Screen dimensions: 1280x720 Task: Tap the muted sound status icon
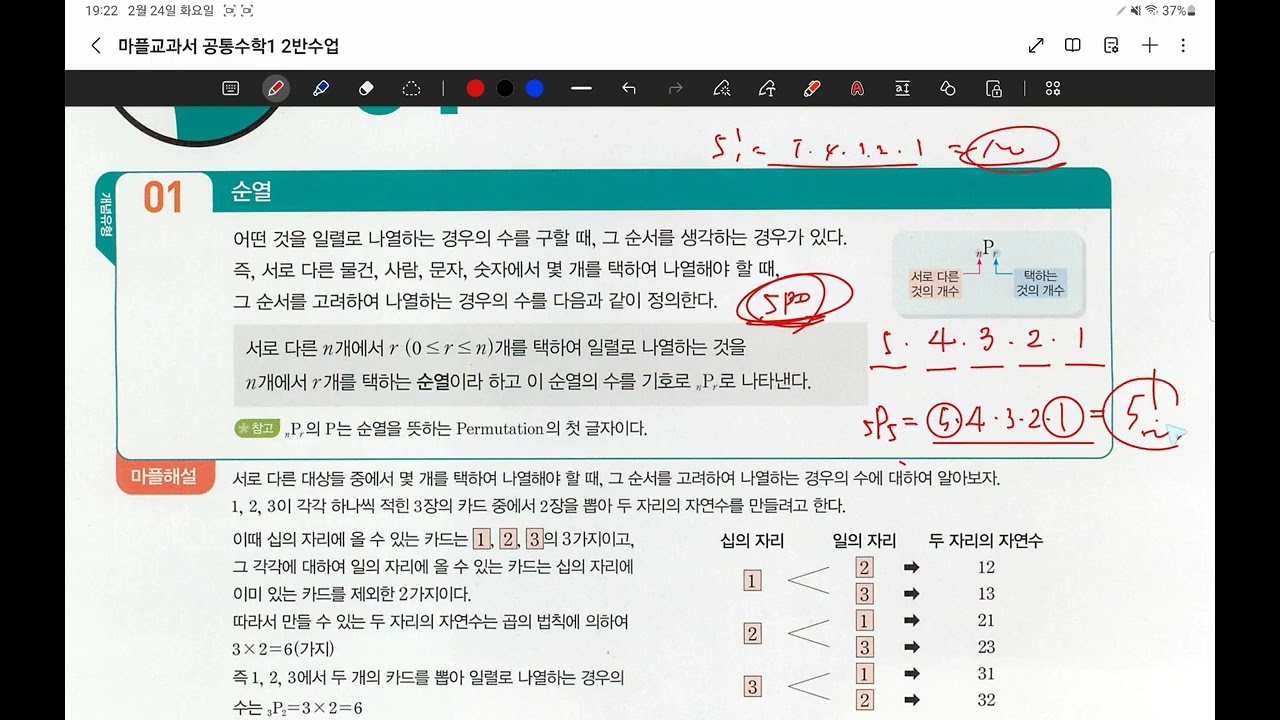click(x=1135, y=11)
